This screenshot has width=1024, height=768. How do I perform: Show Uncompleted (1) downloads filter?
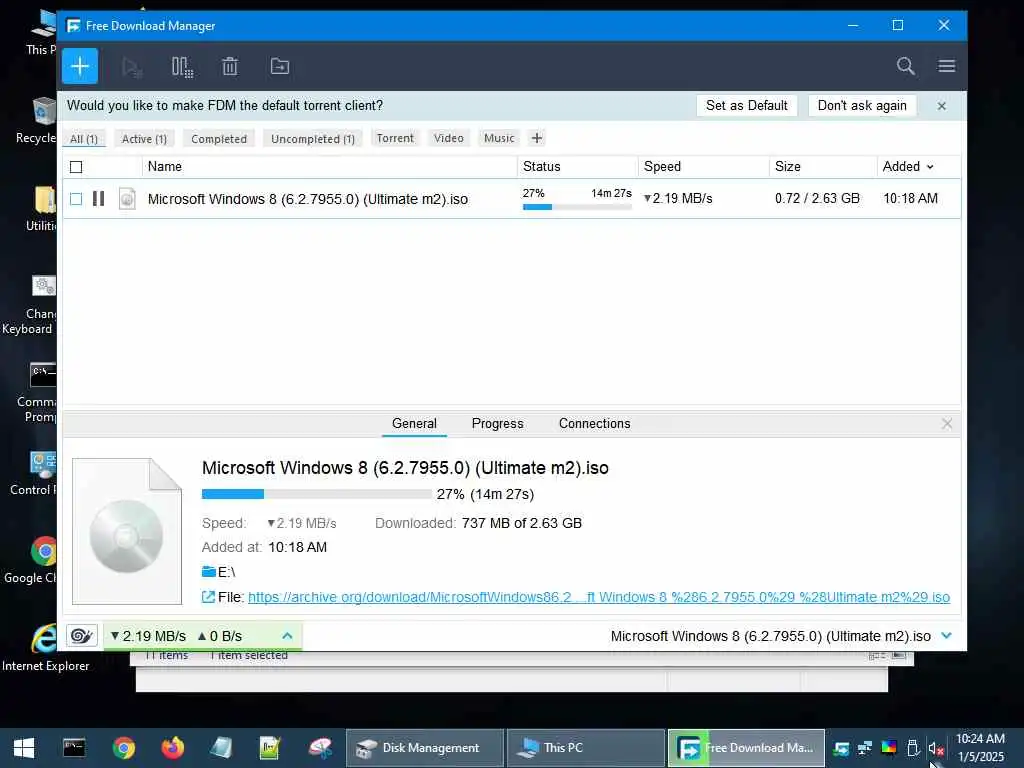(313, 139)
